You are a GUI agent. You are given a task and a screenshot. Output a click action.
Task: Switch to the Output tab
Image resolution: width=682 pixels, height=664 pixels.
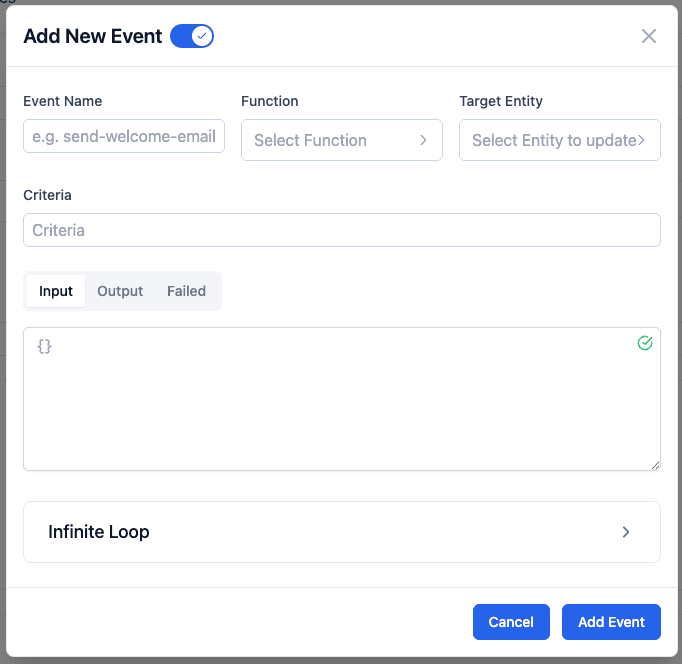(120, 291)
